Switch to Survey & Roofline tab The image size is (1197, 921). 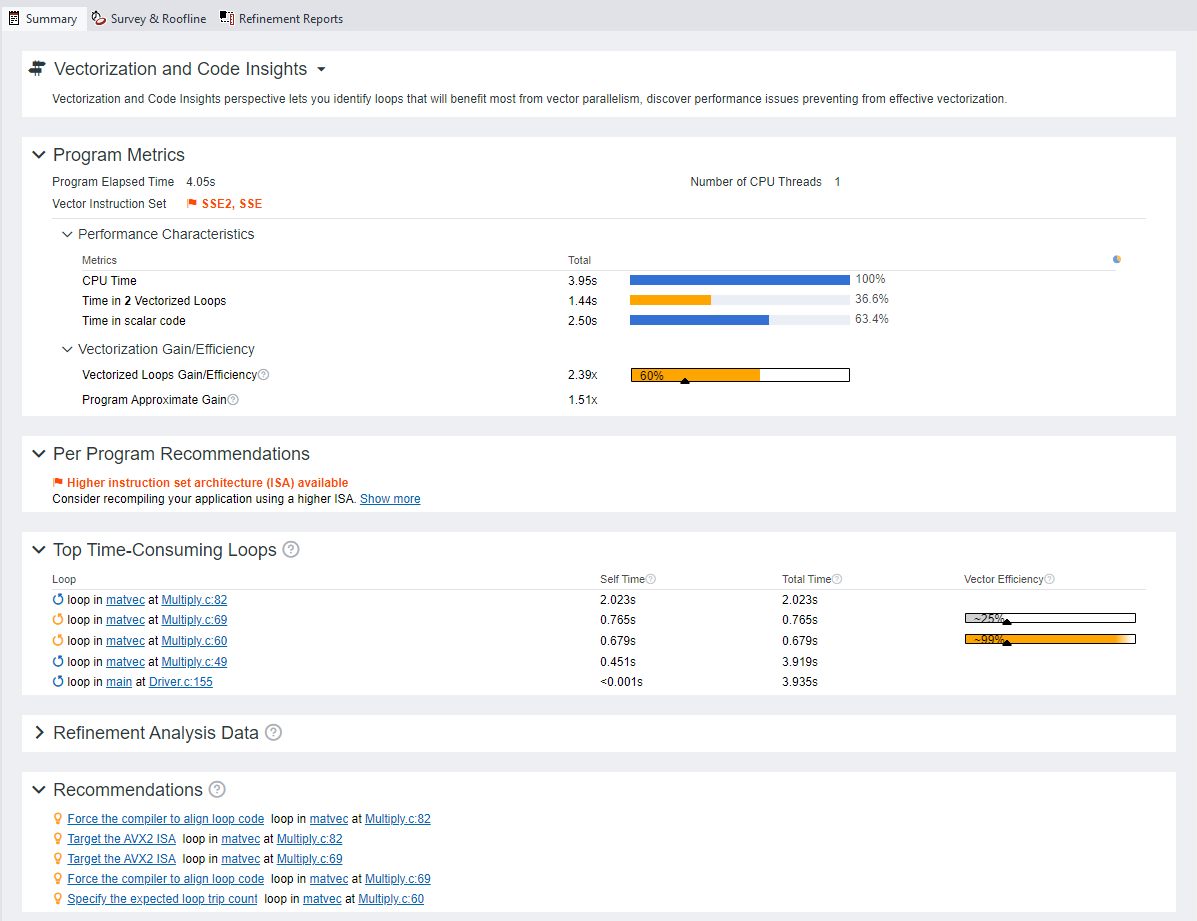point(149,18)
